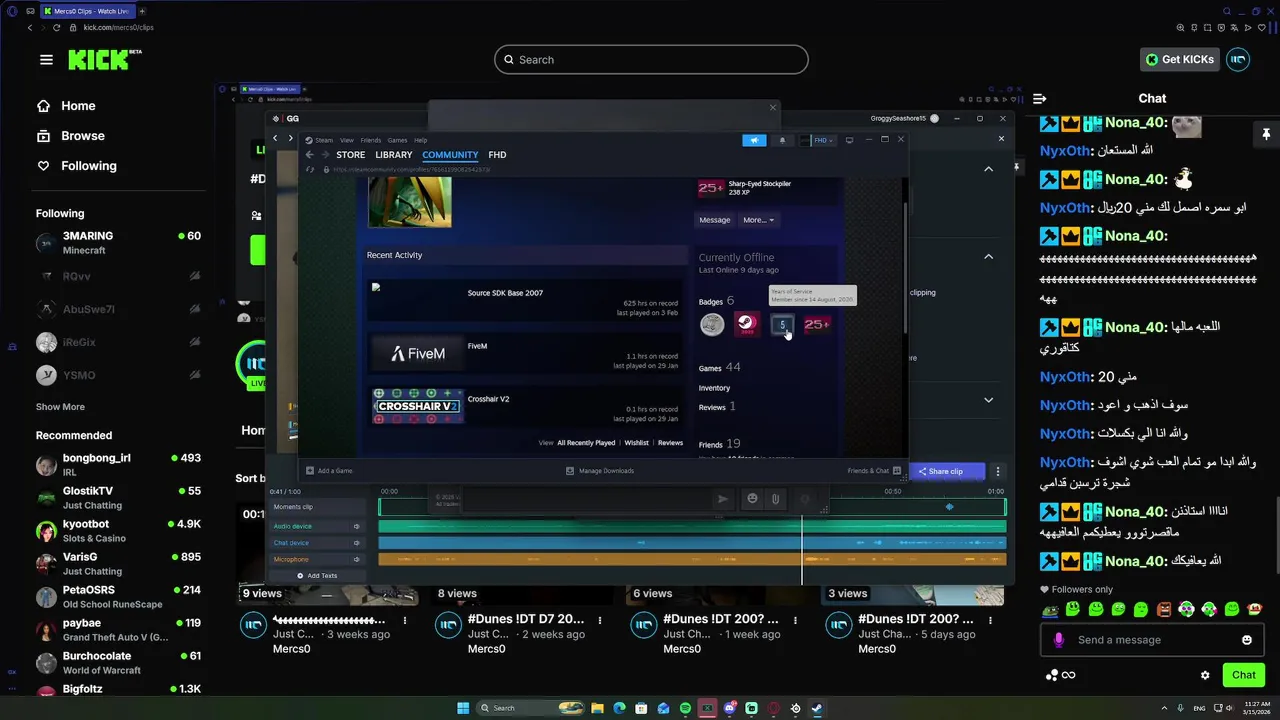Click the 25+ game collector badge
The width and height of the screenshot is (1280, 720).
pos(817,324)
